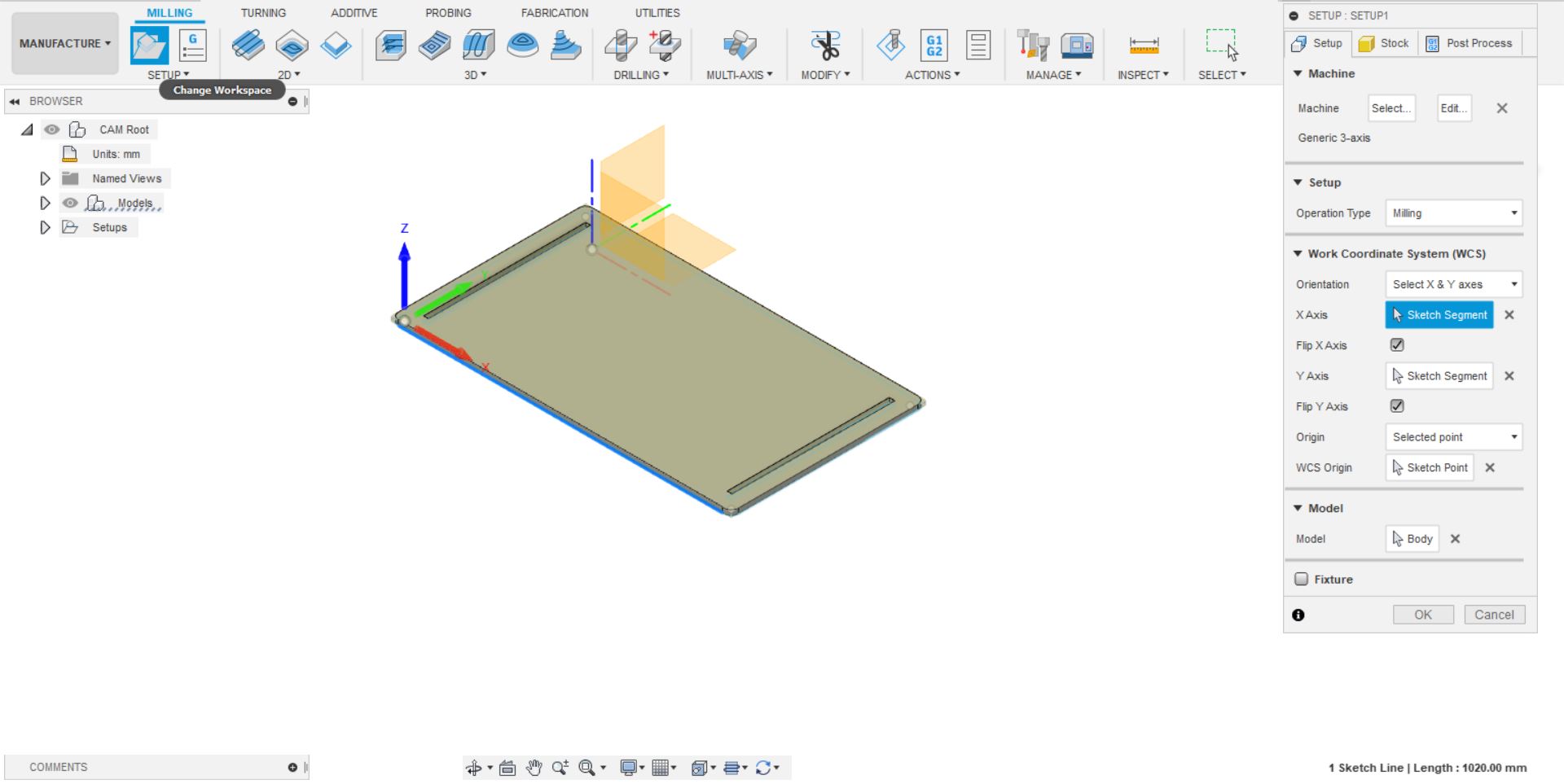Click the Simulate icon in Actions
The image size is (1564, 784).
pyautogui.click(x=891, y=46)
